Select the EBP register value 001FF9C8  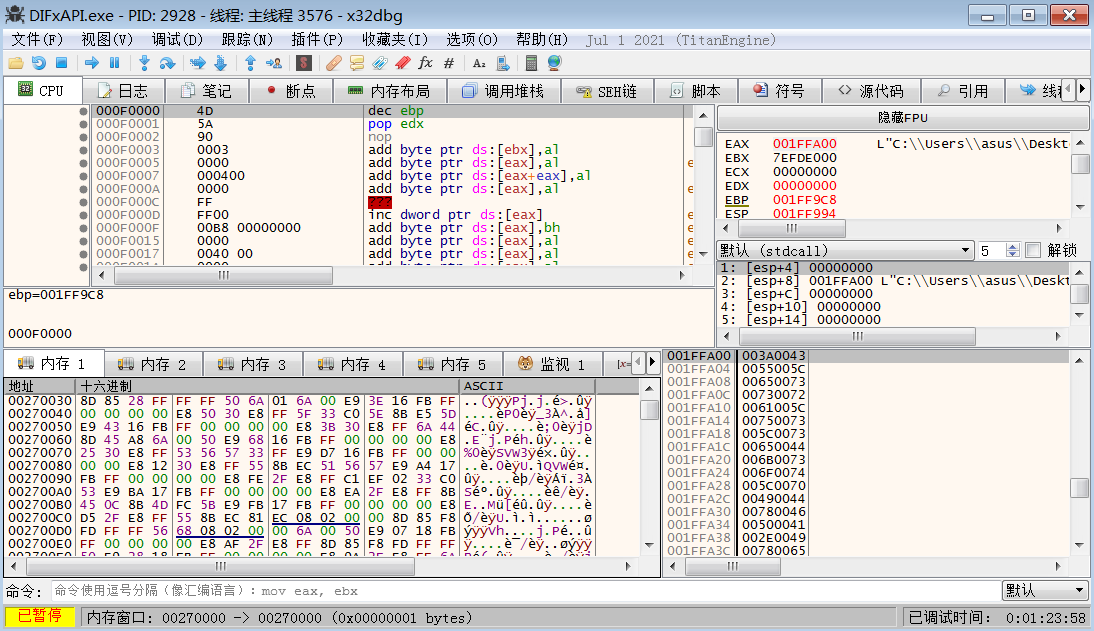click(804, 200)
